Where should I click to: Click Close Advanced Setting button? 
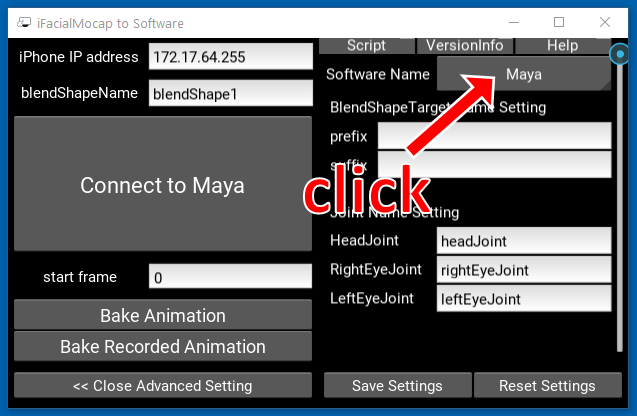(163, 385)
